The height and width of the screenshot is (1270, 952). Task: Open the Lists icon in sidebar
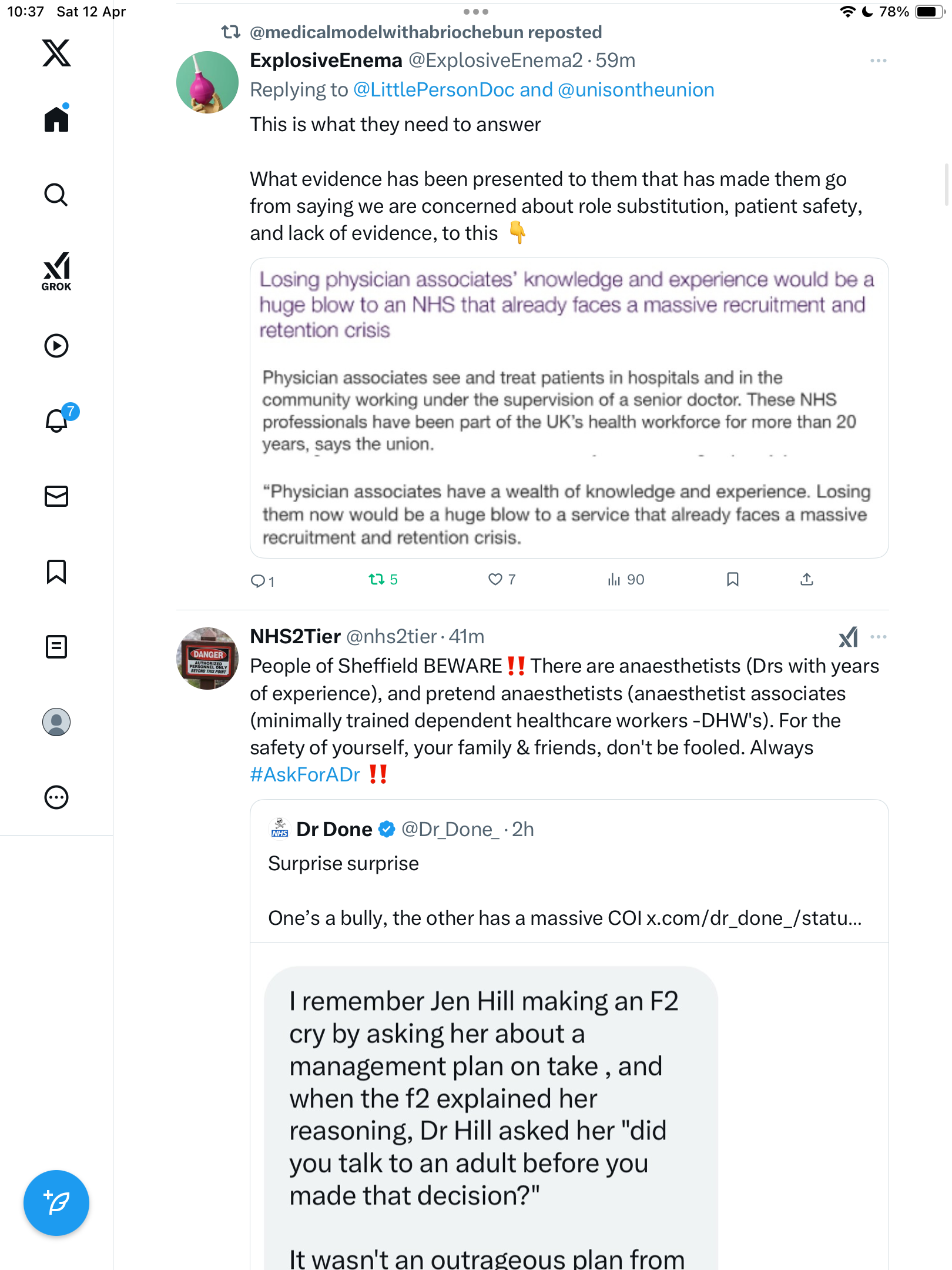tap(56, 647)
